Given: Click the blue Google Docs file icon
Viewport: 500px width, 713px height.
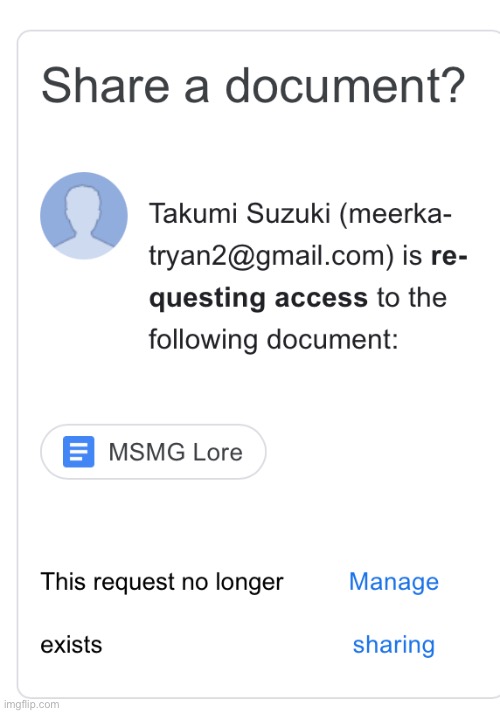Looking at the screenshot, I should [79, 452].
